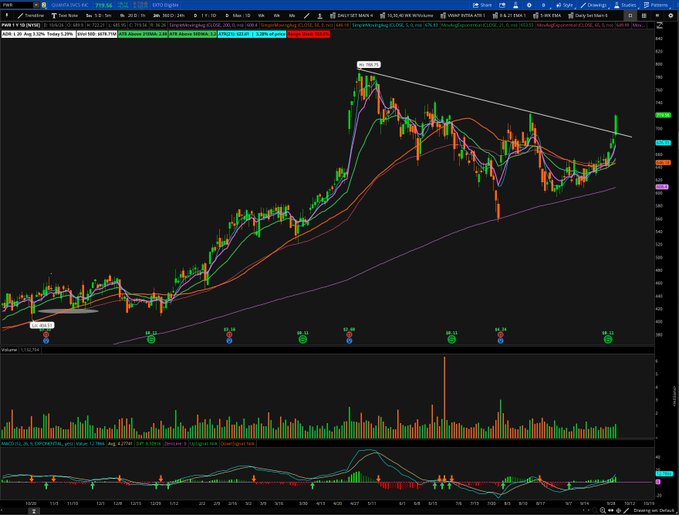Click the stamp icon after the line tool
This screenshot has height=515, width=679.
click(320, 16)
